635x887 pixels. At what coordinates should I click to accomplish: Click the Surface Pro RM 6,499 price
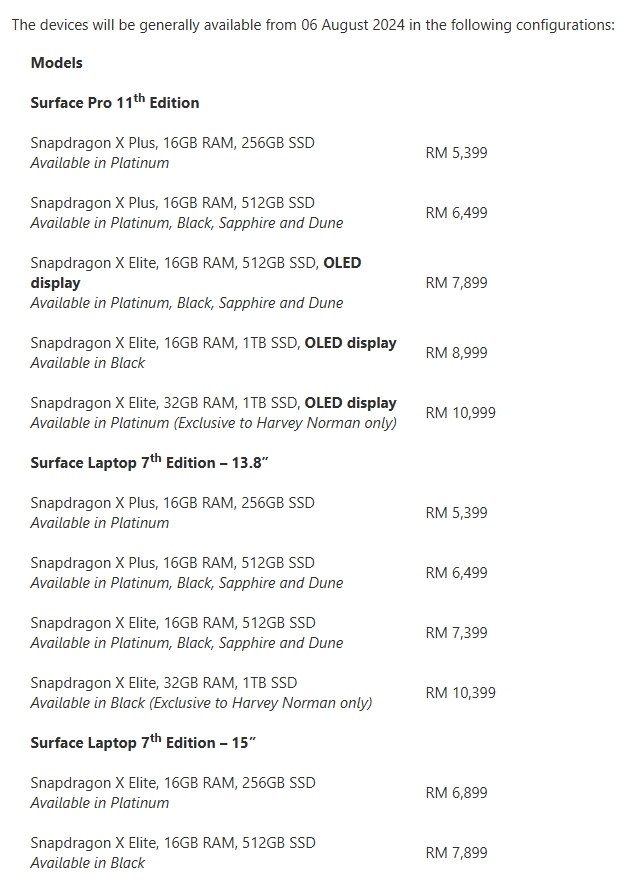(456, 213)
